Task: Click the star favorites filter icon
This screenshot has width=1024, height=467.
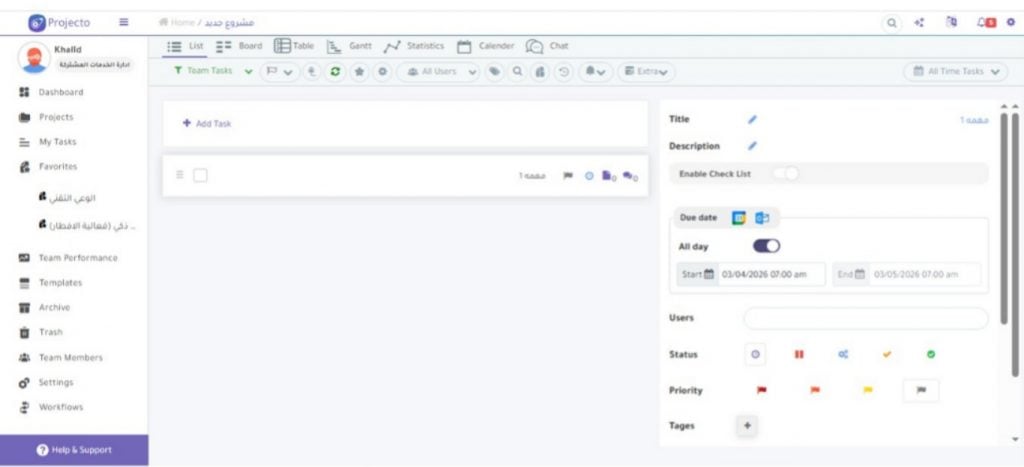Action: [x=359, y=72]
